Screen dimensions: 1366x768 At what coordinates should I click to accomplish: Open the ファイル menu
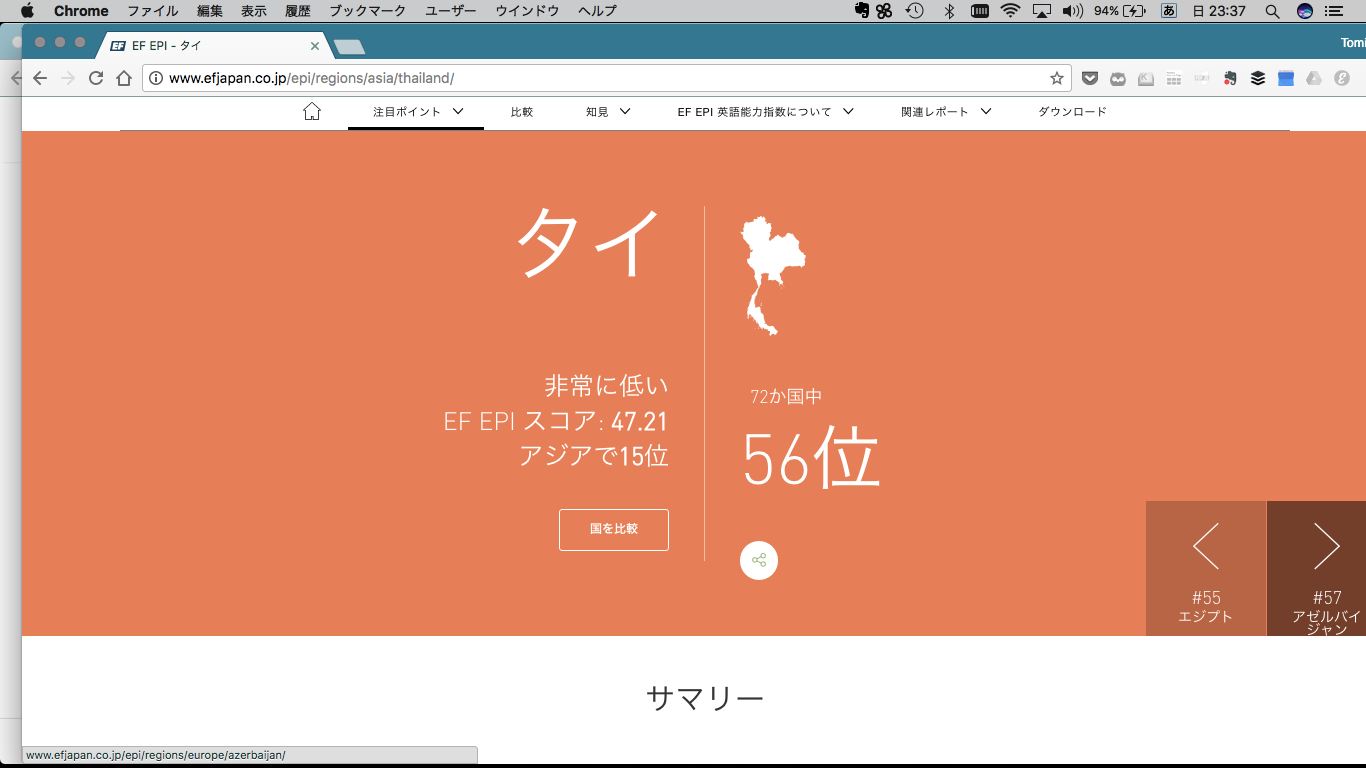click(x=152, y=11)
